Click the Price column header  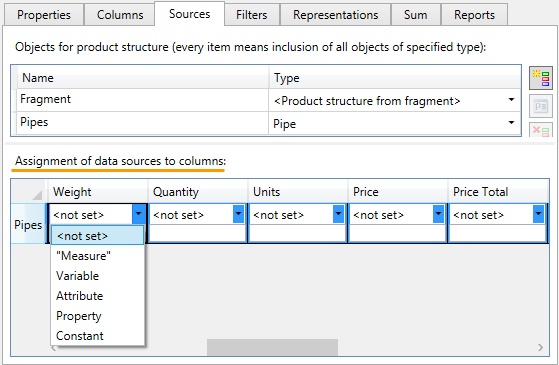click(x=398, y=192)
